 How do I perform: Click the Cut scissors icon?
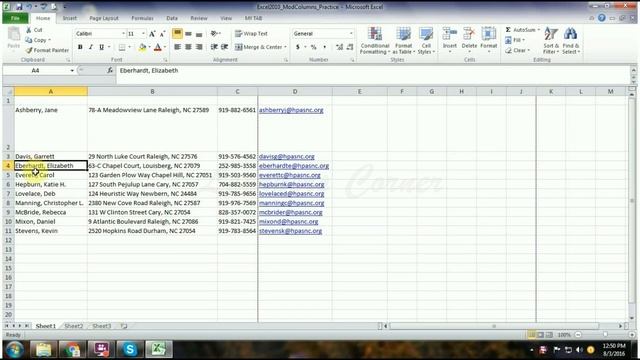coord(29,30)
